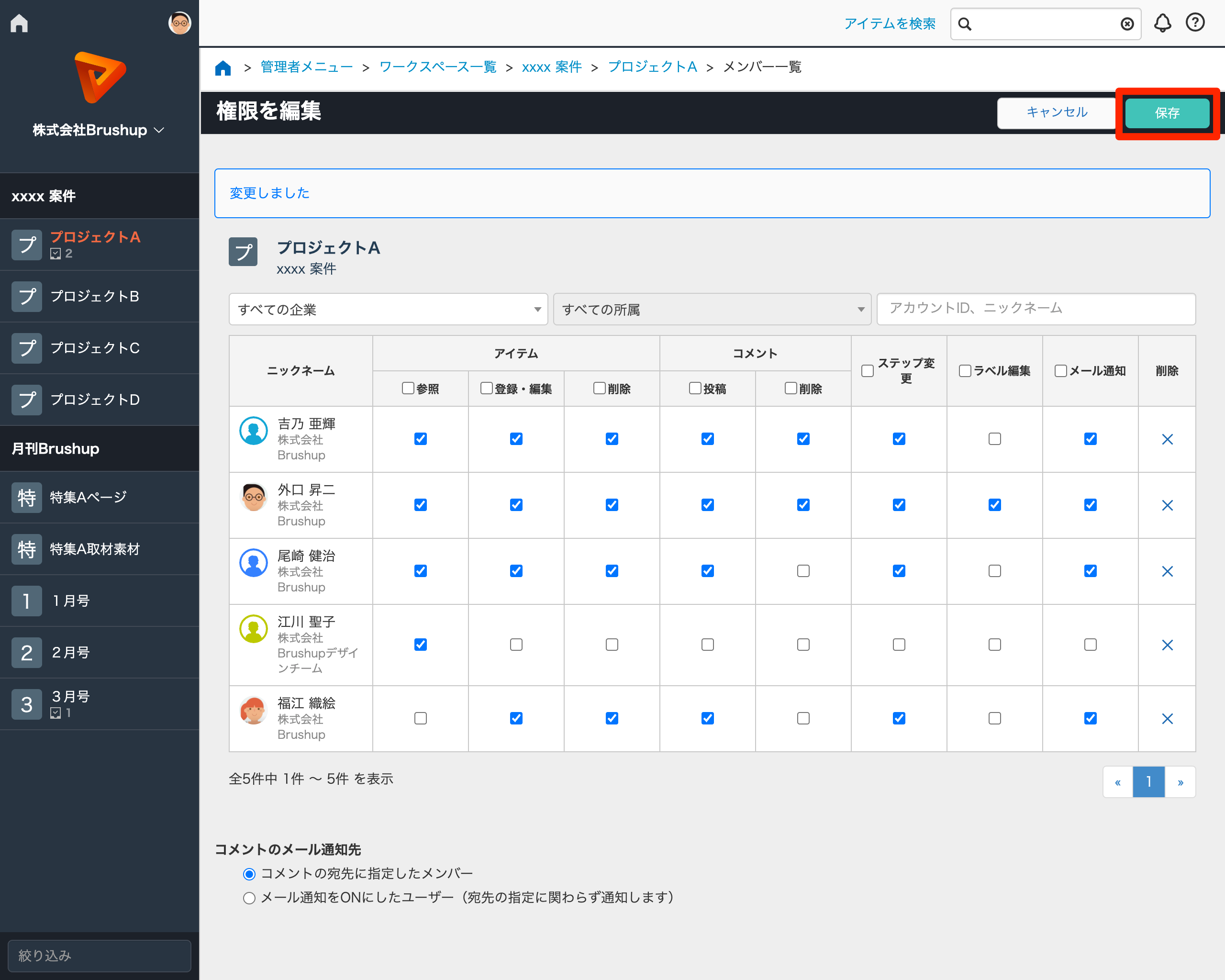
Task: Toggle ラベル編集 checkbox for 吉乃 亜輝
Action: coord(994,439)
